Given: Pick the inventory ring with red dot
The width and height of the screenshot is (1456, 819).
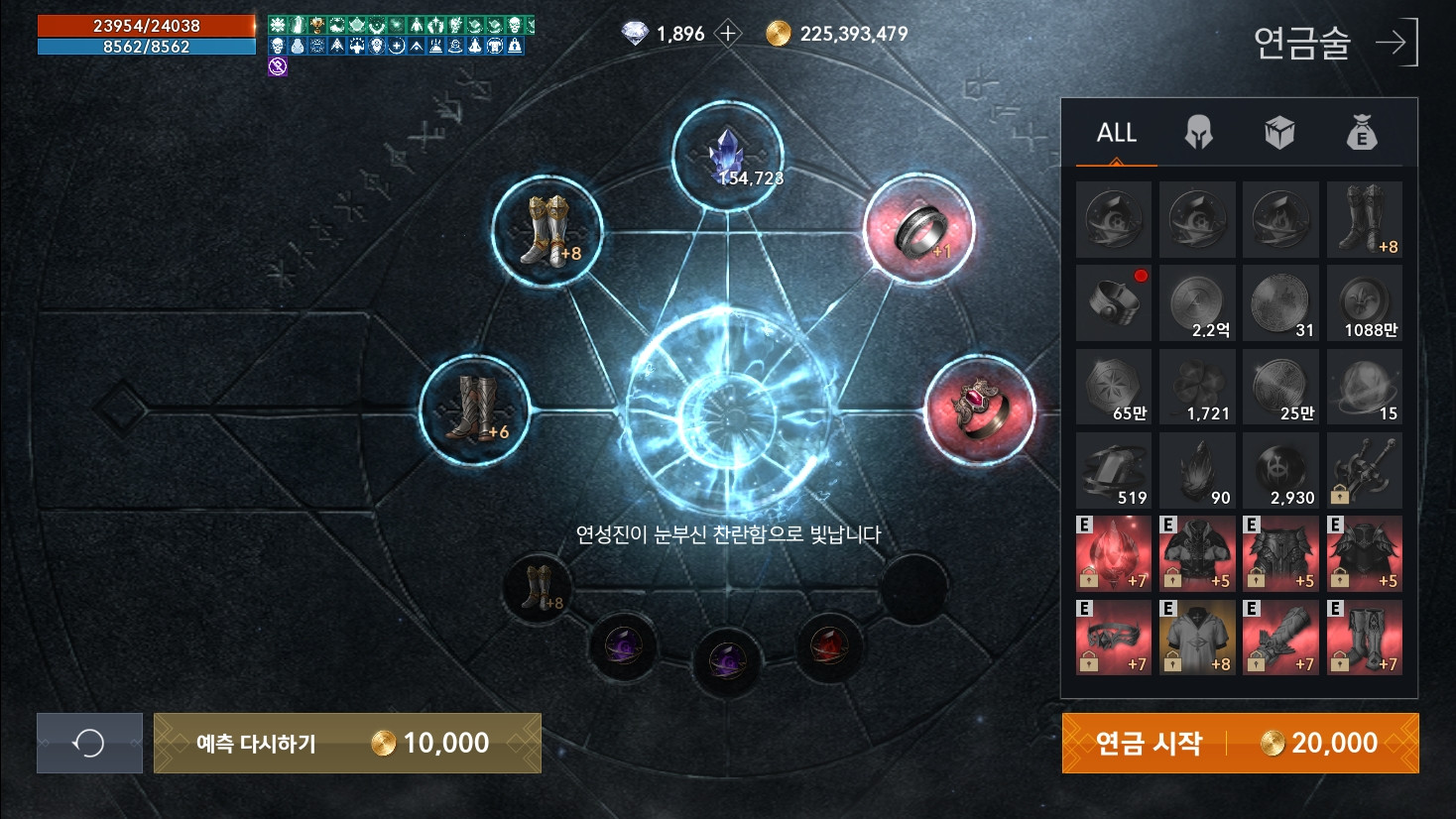Looking at the screenshot, I should click(1114, 302).
